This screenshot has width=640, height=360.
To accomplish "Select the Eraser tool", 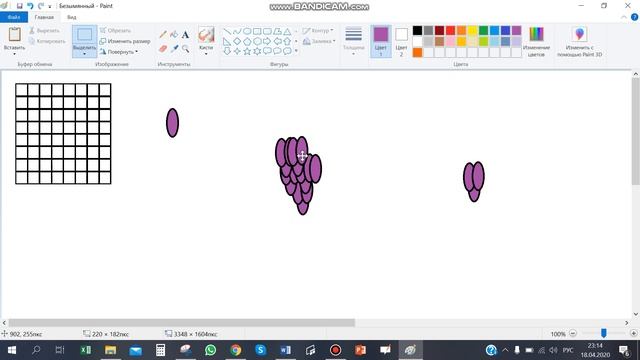I will pyautogui.click(x=163, y=49).
